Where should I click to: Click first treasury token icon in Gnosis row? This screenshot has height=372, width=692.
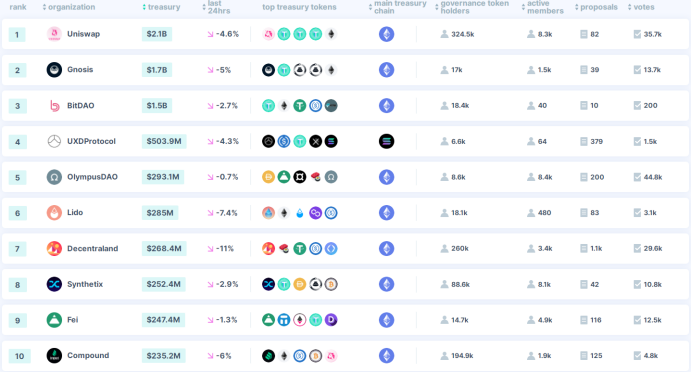(268, 70)
